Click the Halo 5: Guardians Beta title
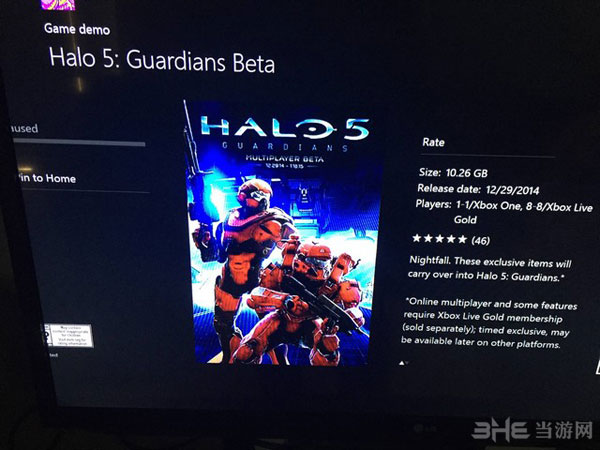Image resolution: width=600 pixels, height=450 pixels. tap(162, 60)
